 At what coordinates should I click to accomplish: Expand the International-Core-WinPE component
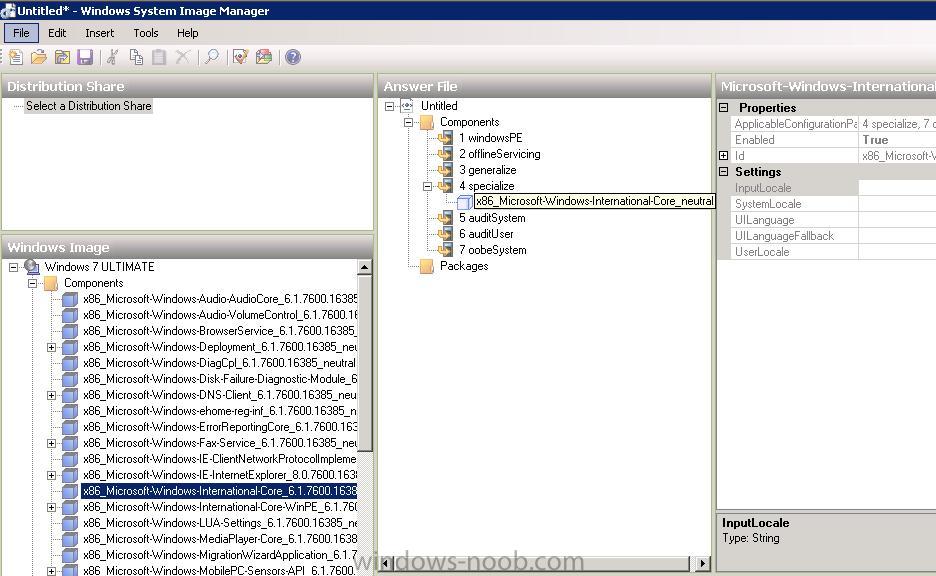coord(51,507)
